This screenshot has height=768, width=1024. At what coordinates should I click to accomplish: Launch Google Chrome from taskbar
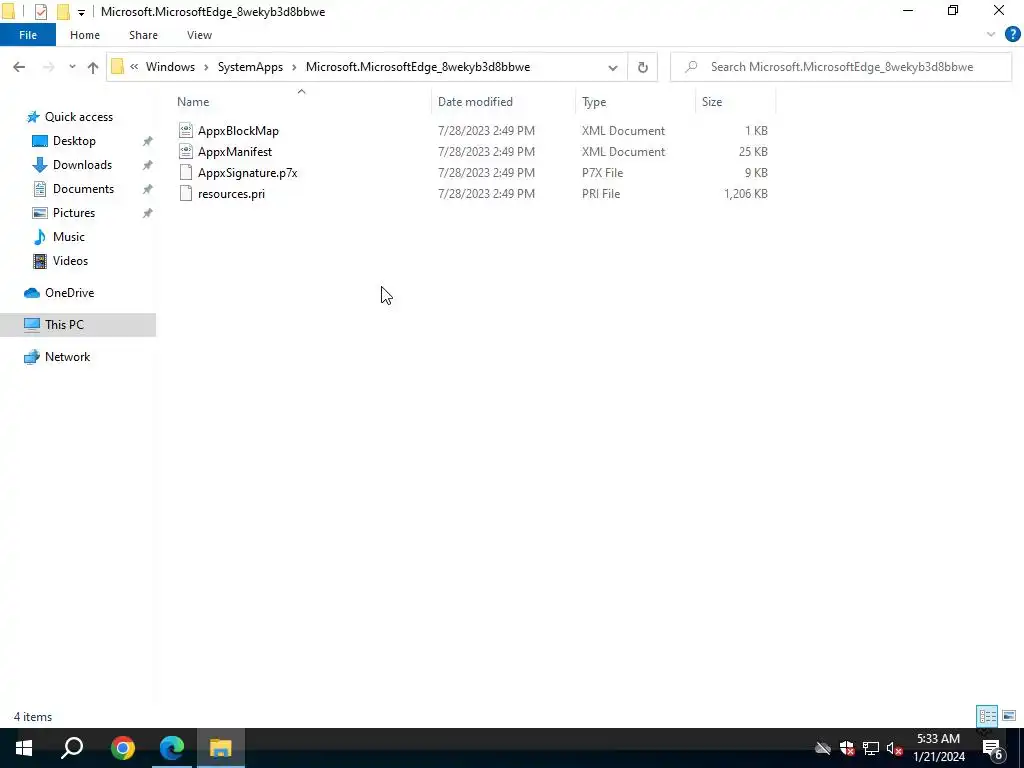[123, 748]
